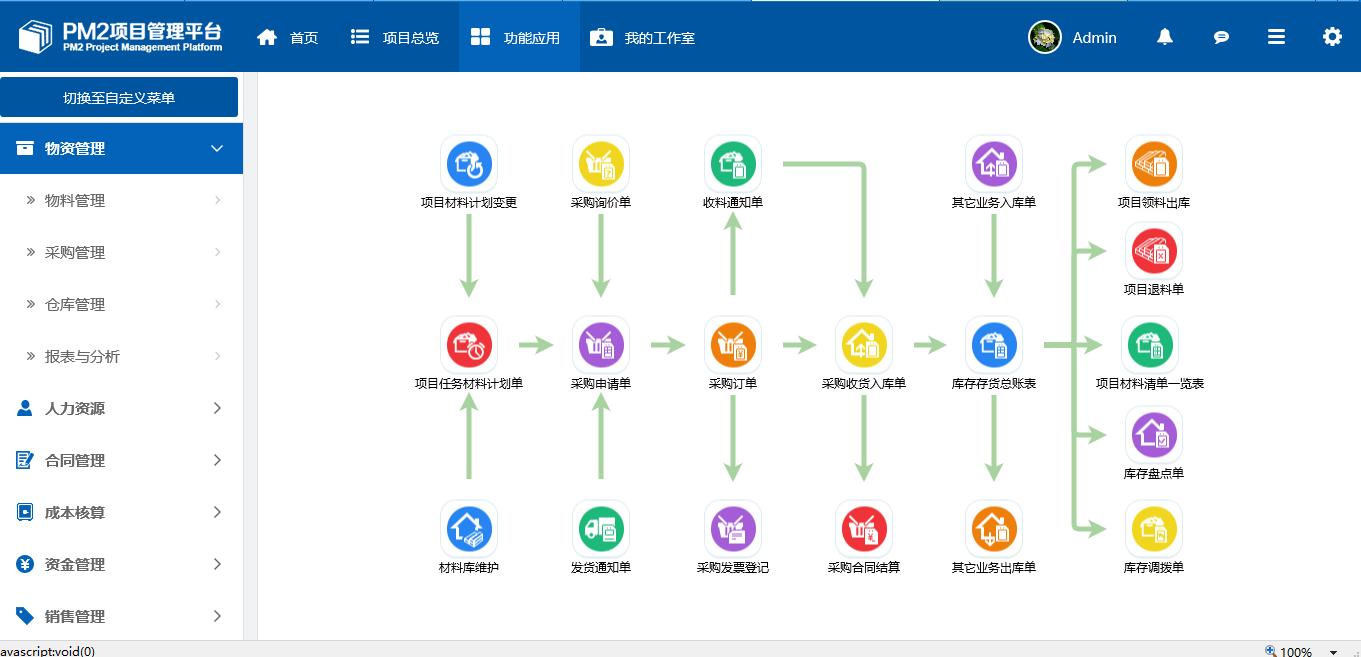Viewport: 1361px width, 657px height.
Task: Open the chat message bubble icon
Action: click(x=1221, y=37)
